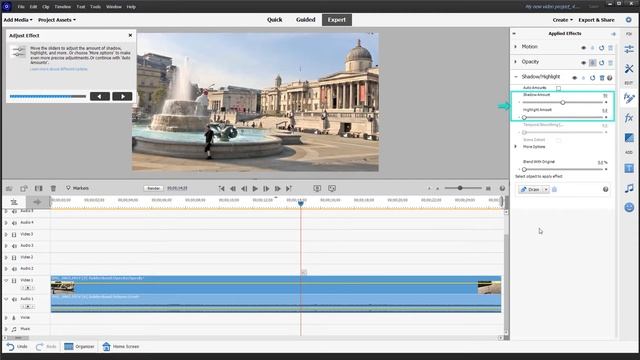Expand the Motion effect properties
The image size is (640, 360).
516,47
